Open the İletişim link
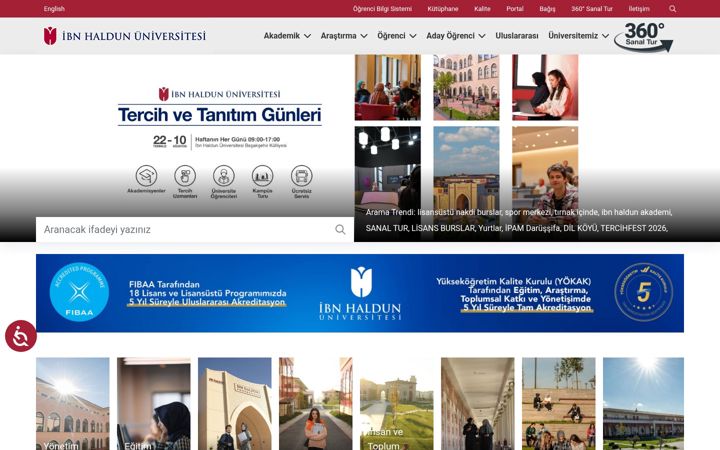The width and height of the screenshot is (720, 450). (639, 9)
